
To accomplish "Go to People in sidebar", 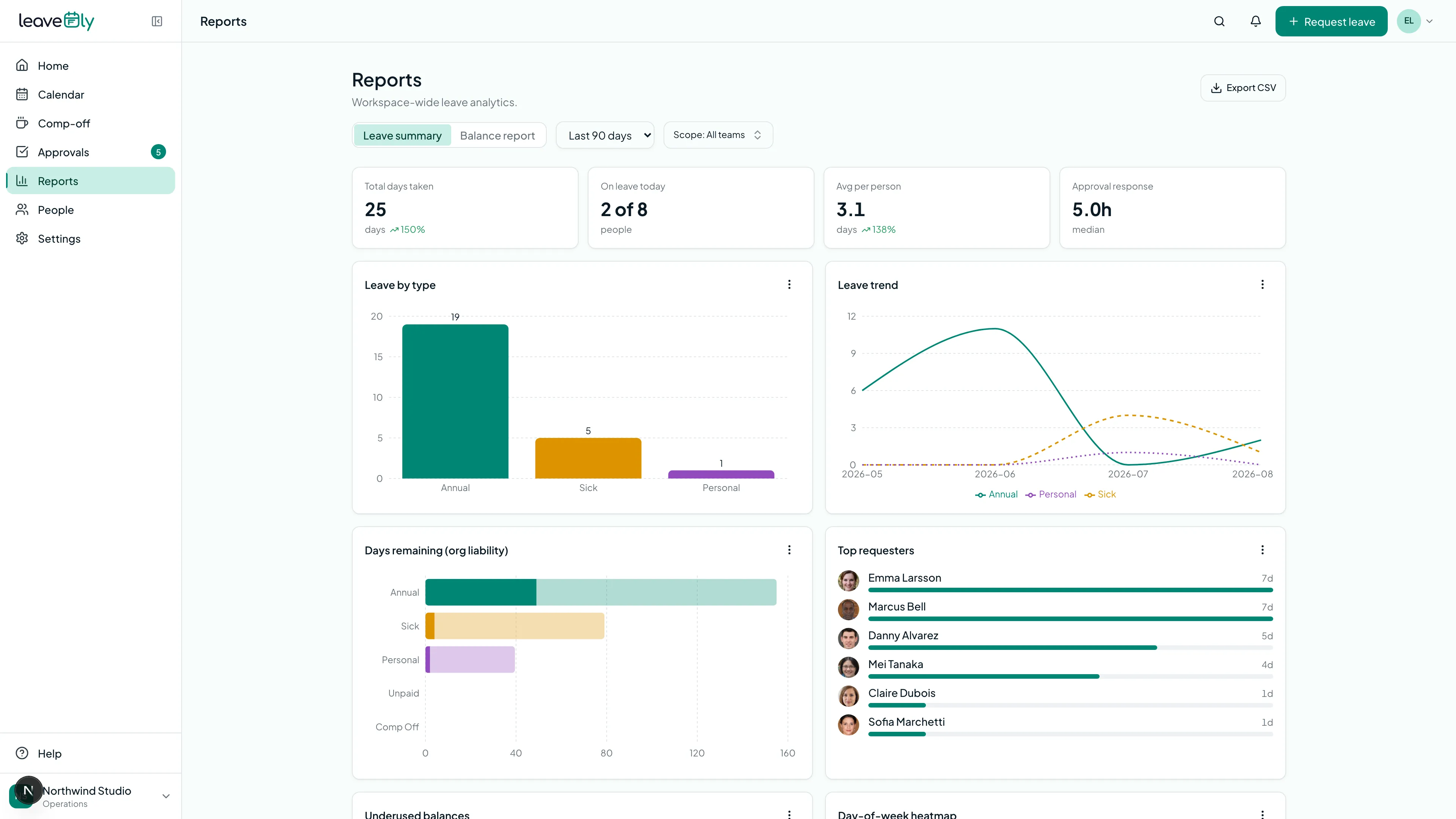I will 91,210.
